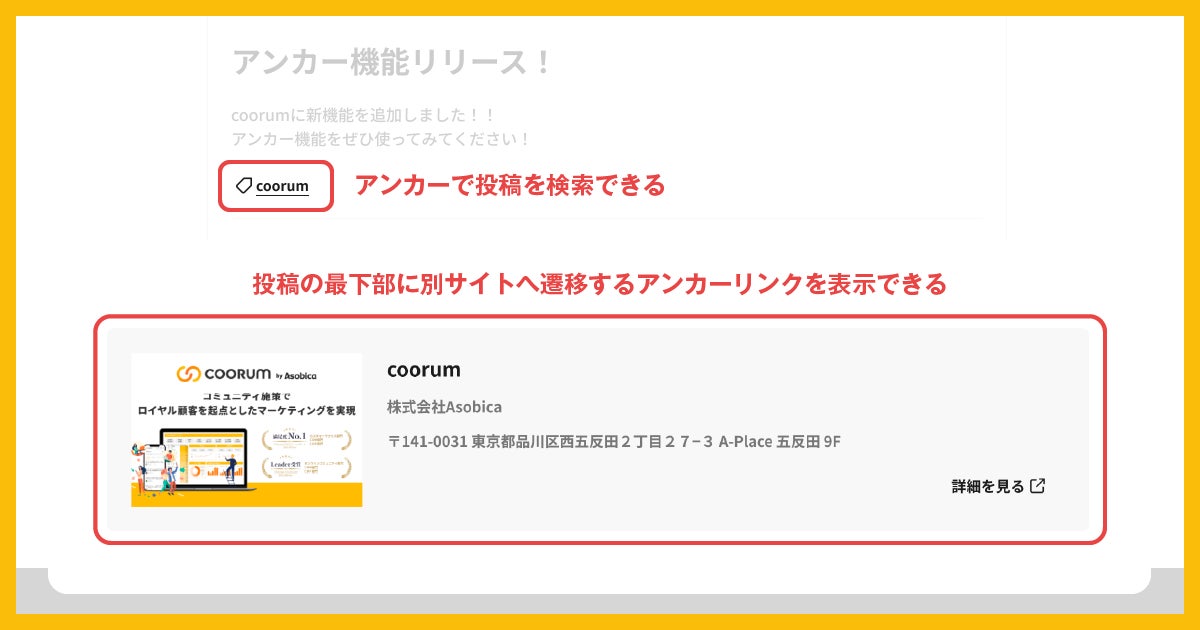Click the アンカー機能リリース！ post title

[x=392, y=62]
